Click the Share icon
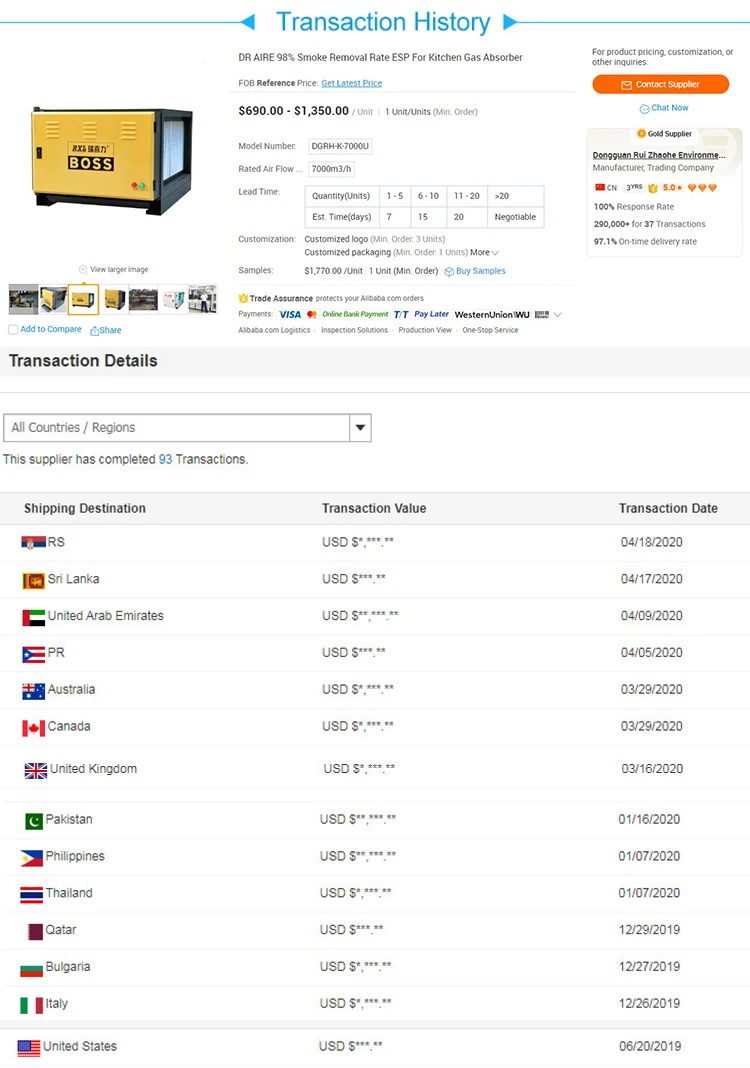Image resolution: width=750 pixels, height=1068 pixels. 95,330
